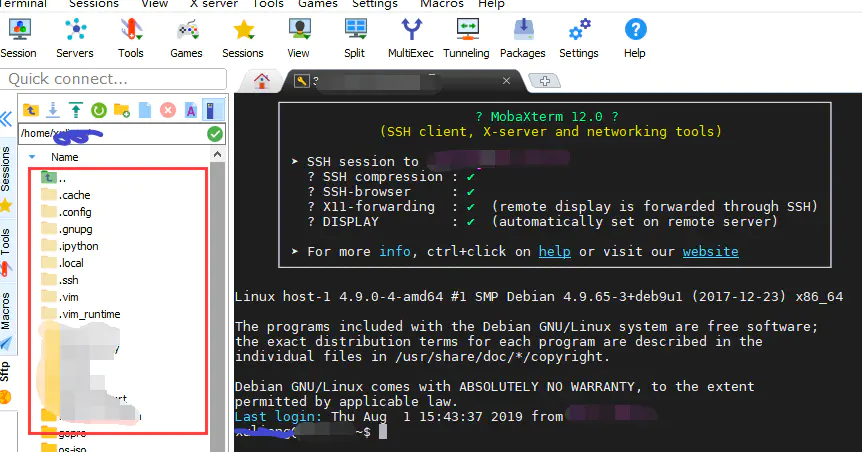This screenshot has width=862, height=452.
Task: Open the Macros menu in menu bar
Action: (441, 4)
